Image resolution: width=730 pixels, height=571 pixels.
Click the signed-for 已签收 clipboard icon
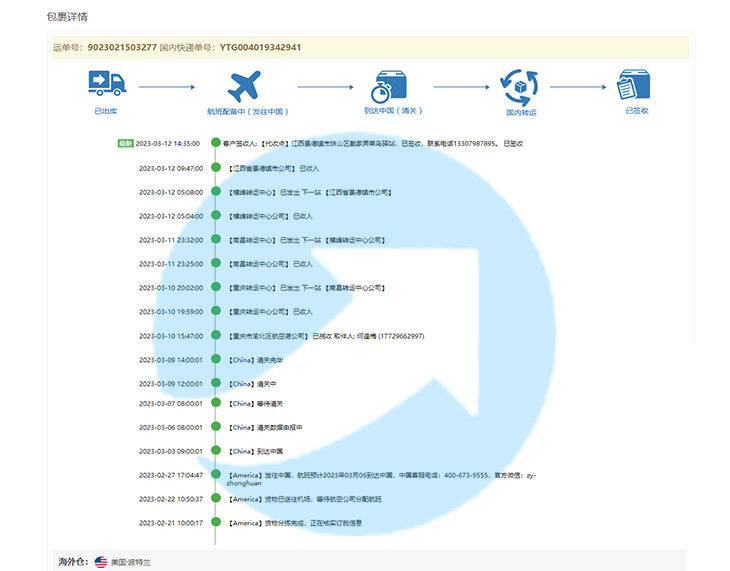tap(633, 84)
